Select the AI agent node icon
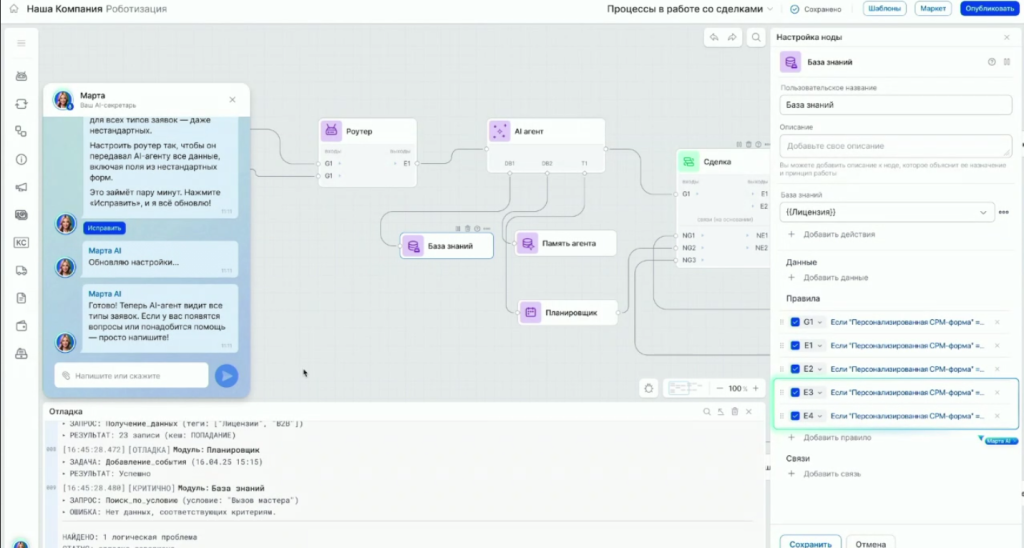Viewport: 1024px width, 548px height. tap(499, 131)
